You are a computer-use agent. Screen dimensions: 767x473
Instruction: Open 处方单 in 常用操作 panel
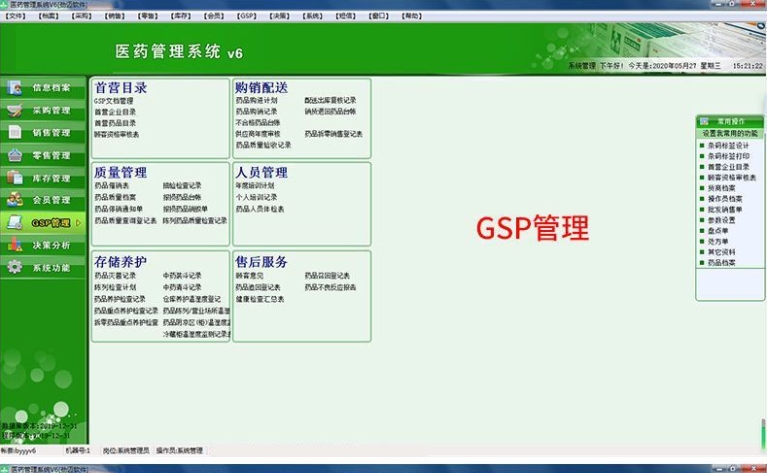pos(718,242)
